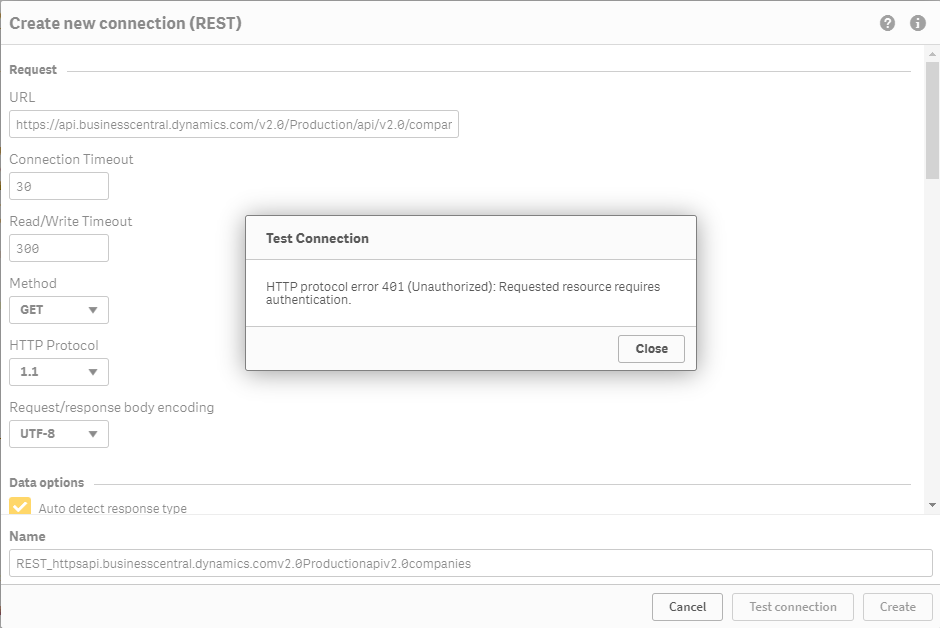This screenshot has height=628, width=940.
Task: Close the Test Connection dialog
Action: click(651, 349)
